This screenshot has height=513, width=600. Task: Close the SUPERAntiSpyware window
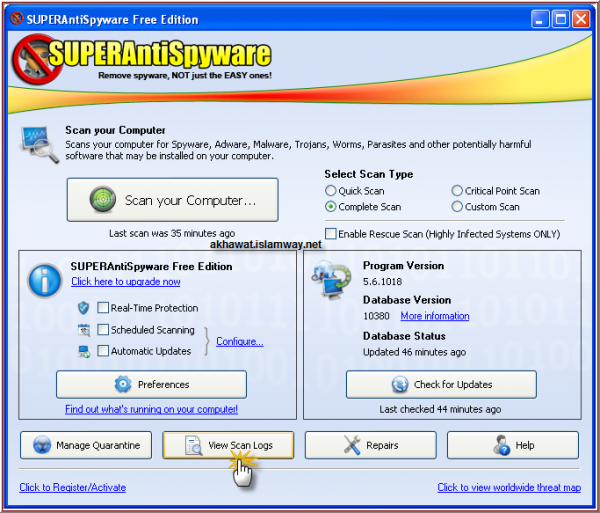581,19
